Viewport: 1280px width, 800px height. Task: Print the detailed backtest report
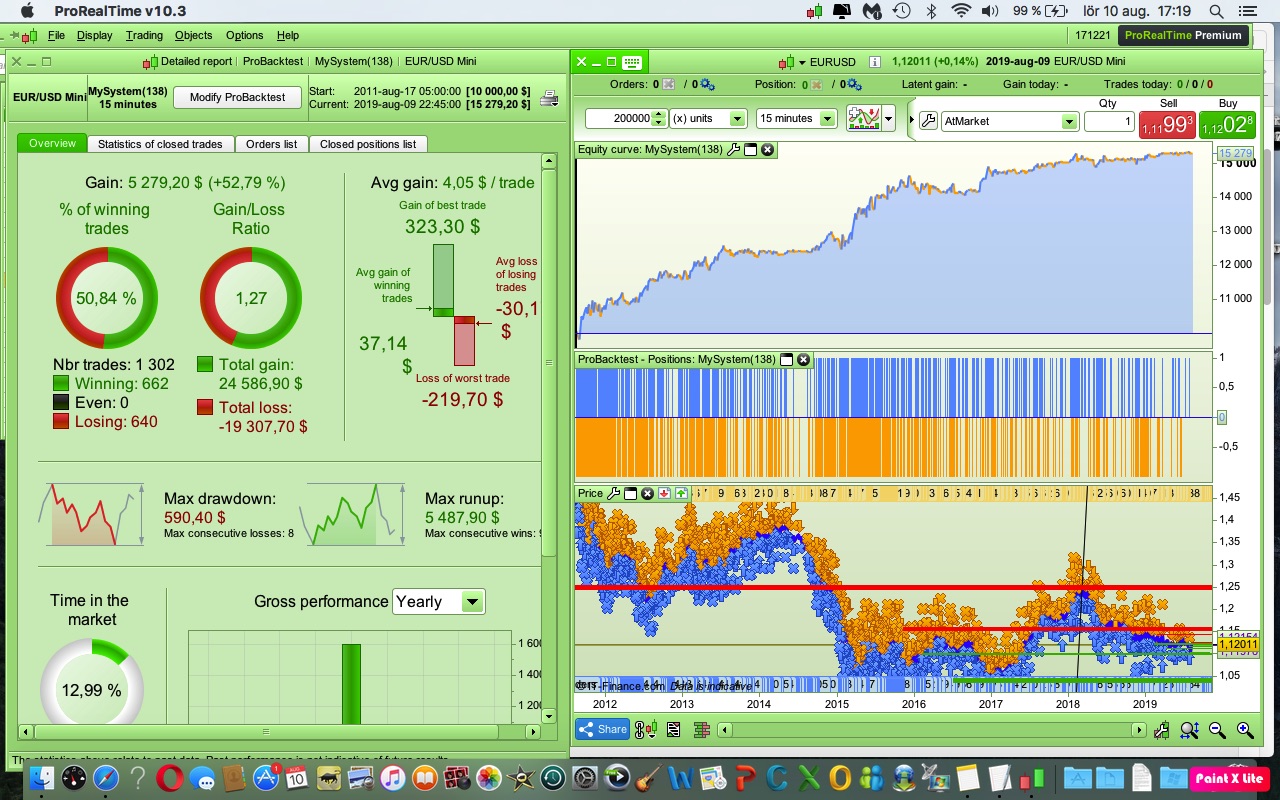(x=549, y=98)
